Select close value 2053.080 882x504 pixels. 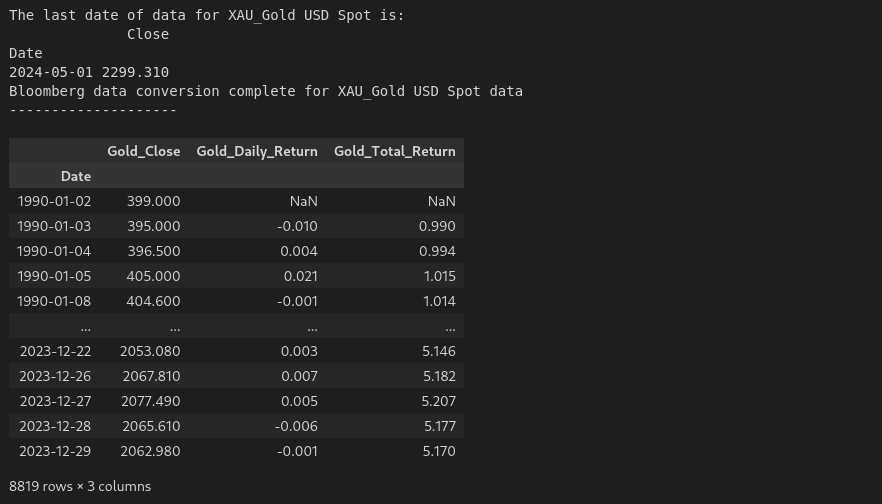point(150,351)
